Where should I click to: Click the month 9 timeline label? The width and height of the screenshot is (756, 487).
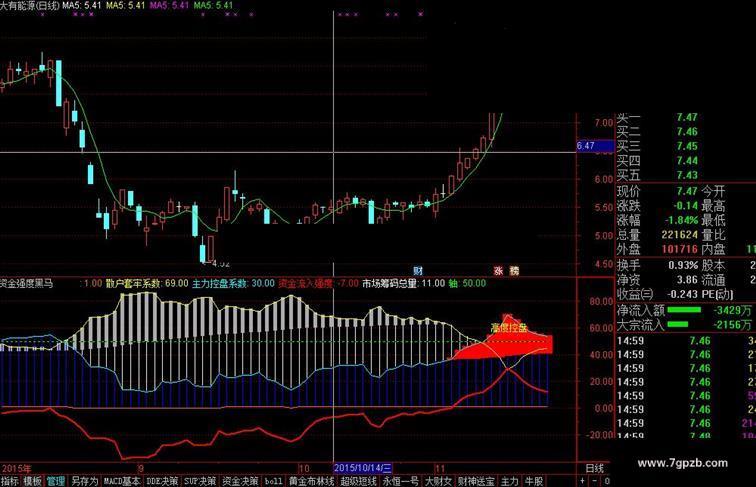[141, 468]
